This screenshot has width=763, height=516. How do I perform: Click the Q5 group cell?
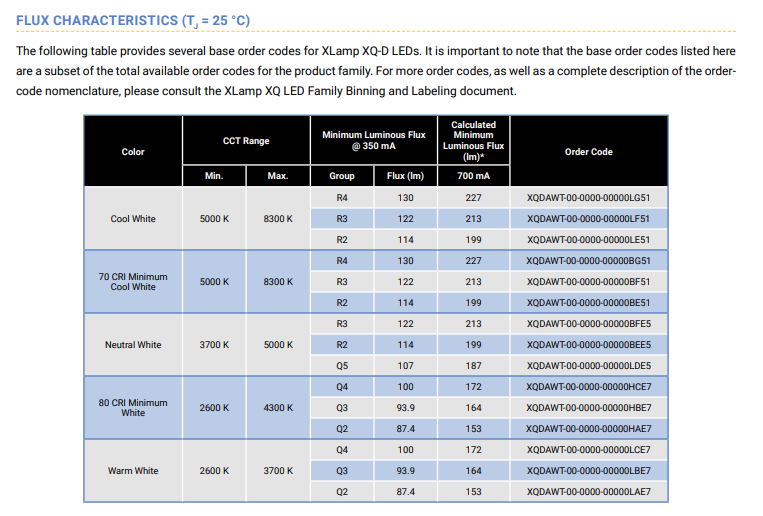(x=342, y=366)
